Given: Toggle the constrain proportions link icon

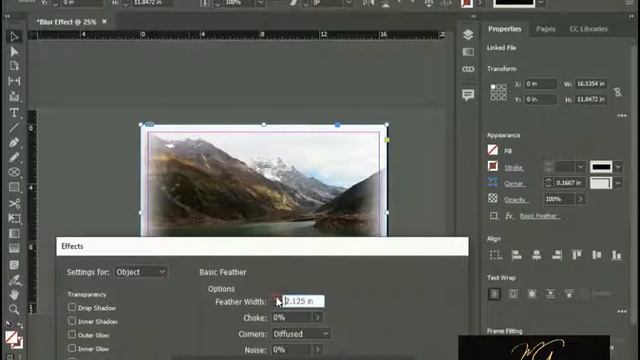Looking at the screenshot, I should click(x=618, y=92).
